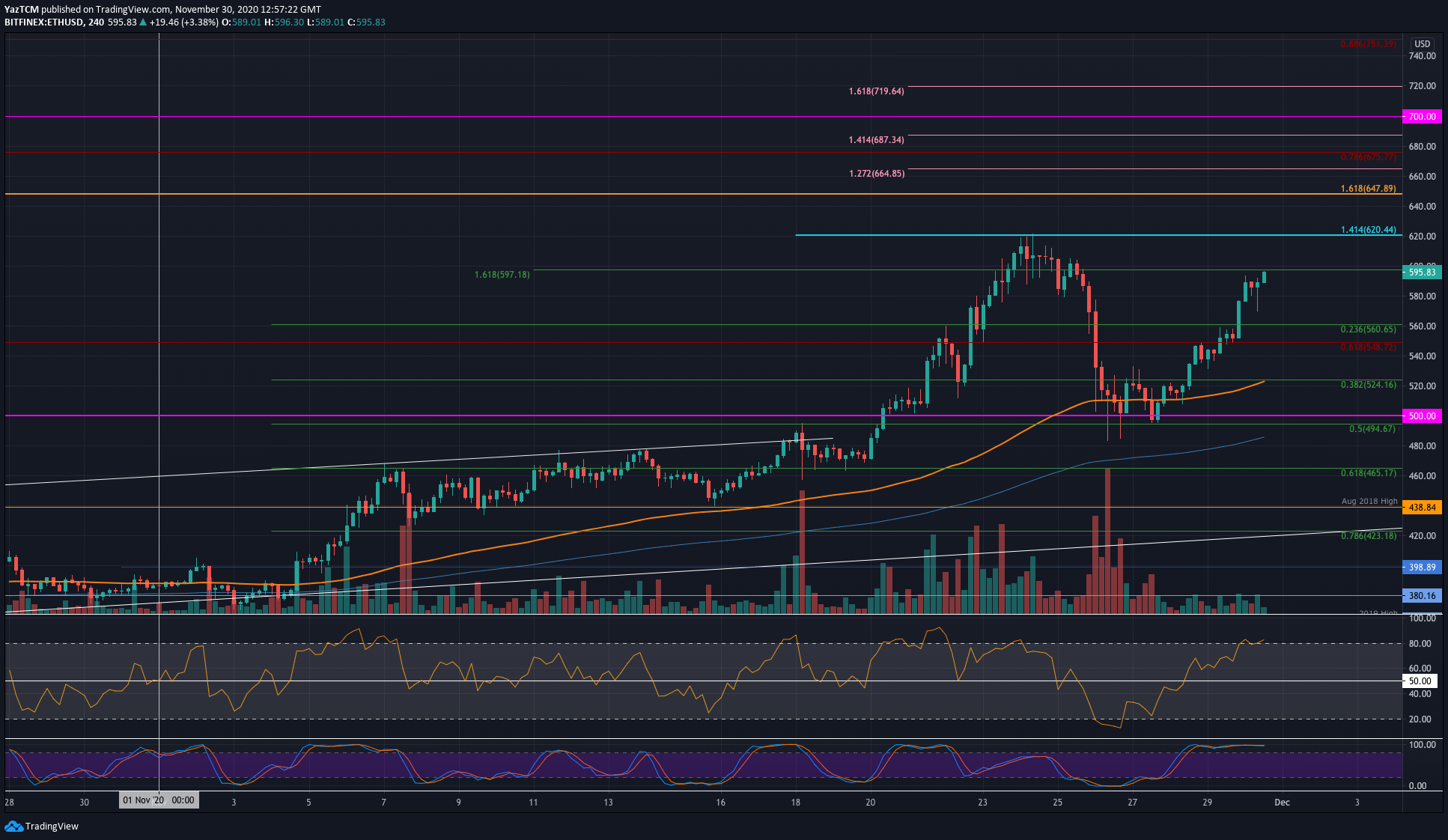Image resolution: width=1448 pixels, height=840 pixels.
Task: Click the TradingView text at bottom left
Action: point(52,827)
